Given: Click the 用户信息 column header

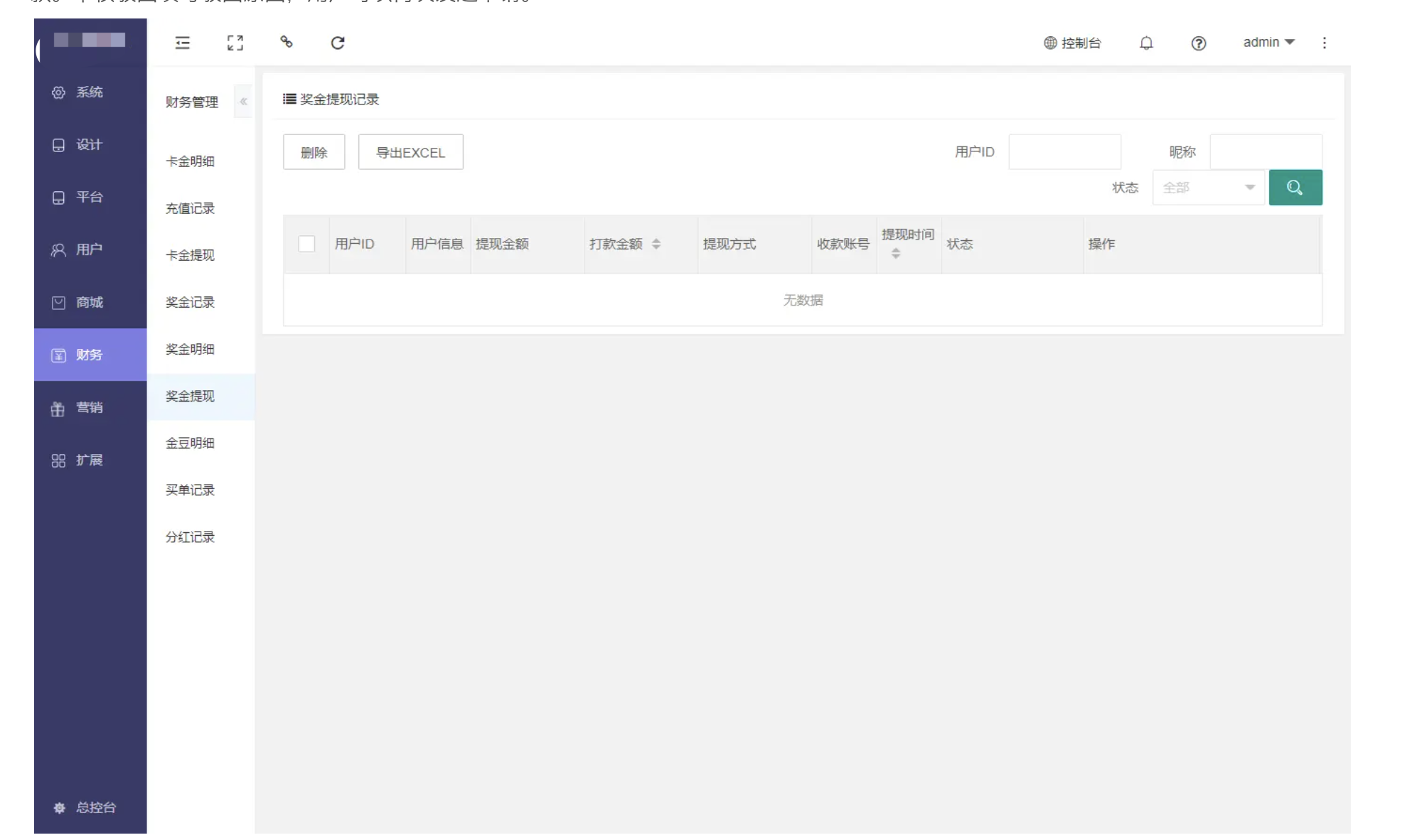Looking at the screenshot, I should 437,244.
